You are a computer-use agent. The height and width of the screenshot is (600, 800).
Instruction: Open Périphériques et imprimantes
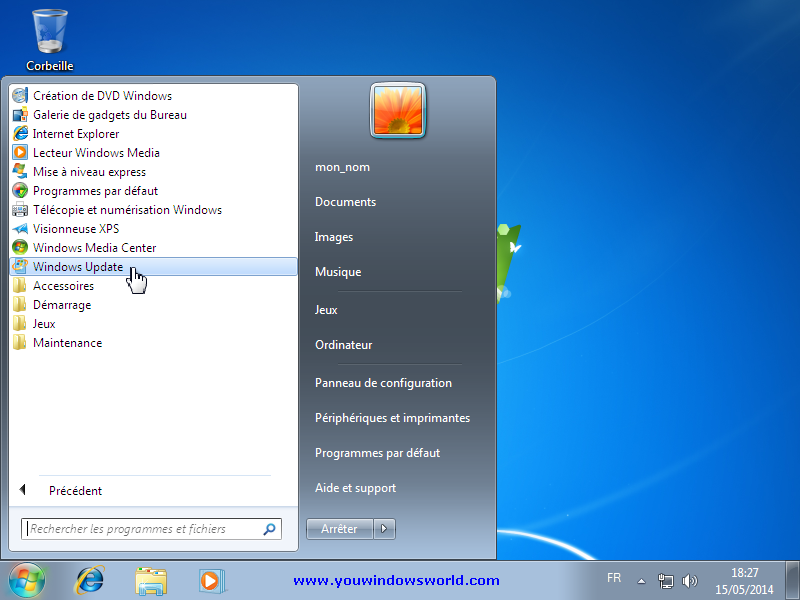click(x=392, y=417)
